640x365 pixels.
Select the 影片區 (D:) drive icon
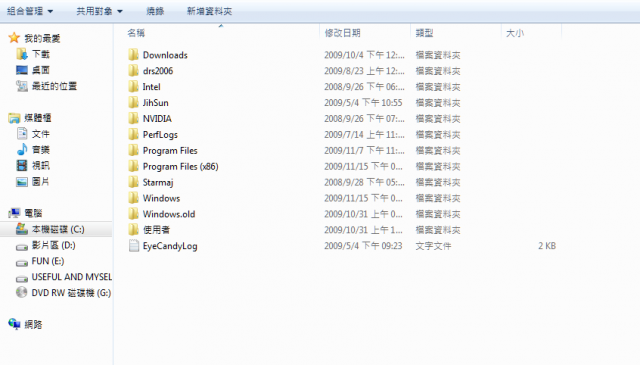(22, 247)
